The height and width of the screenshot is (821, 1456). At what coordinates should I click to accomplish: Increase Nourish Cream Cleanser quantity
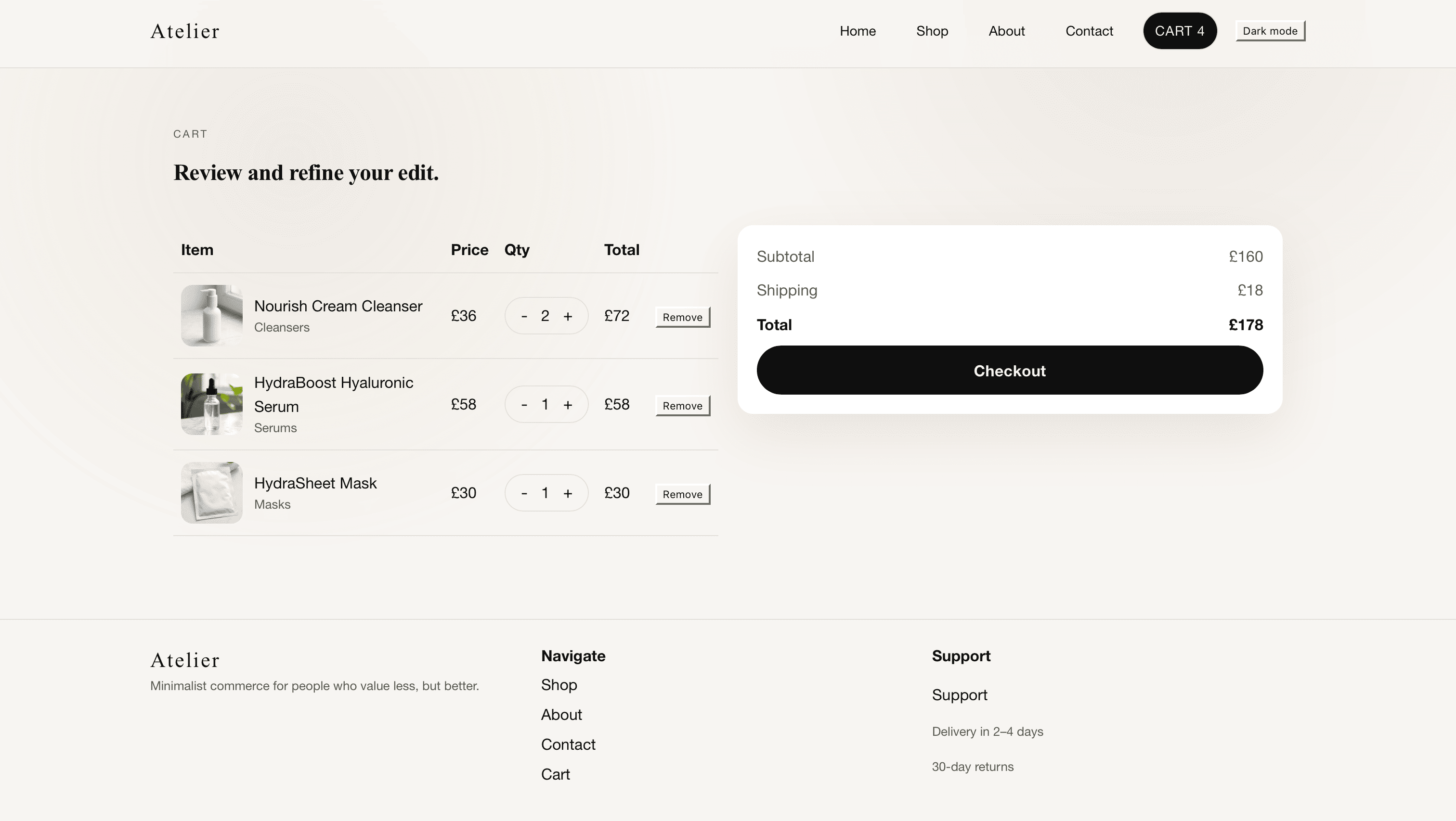point(568,316)
